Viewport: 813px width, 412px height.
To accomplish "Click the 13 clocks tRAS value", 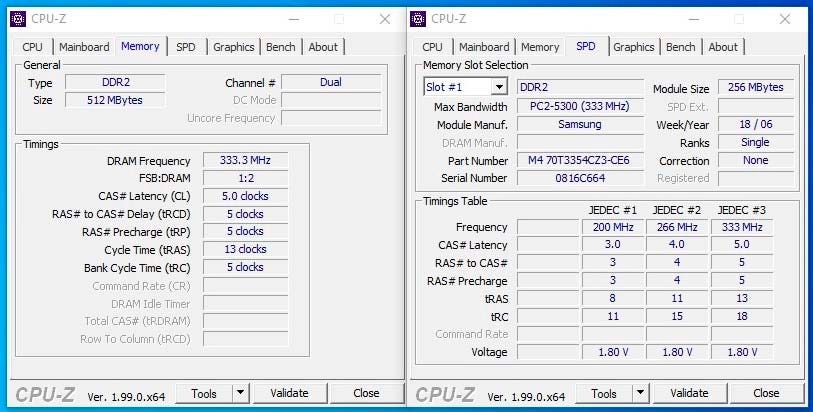I will (x=245, y=249).
